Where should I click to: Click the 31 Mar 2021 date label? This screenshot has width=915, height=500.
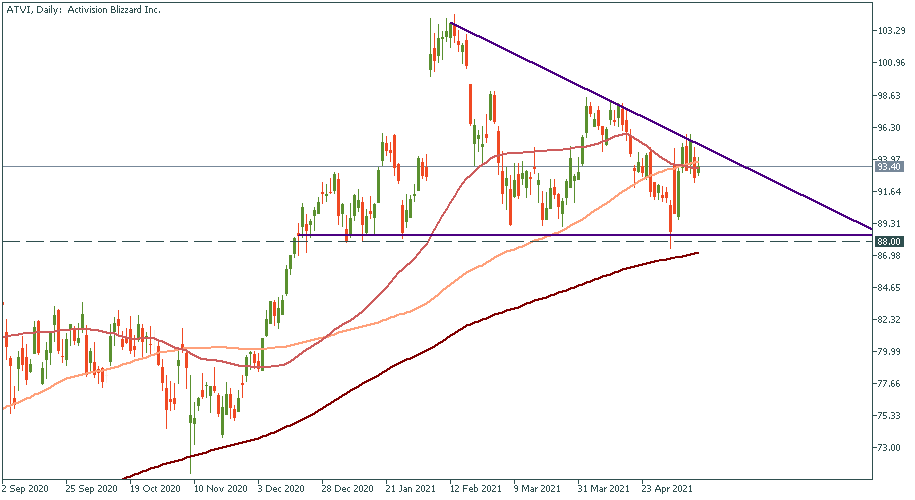click(x=602, y=489)
